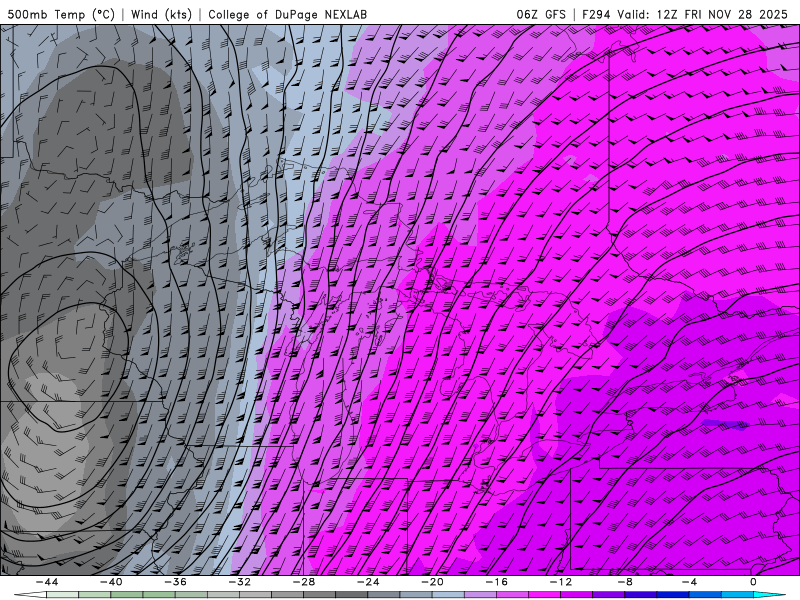The height and width of the screenshot is (600, 800).
Task: Click the 0 colorbar scale label
Action: pyautogui.click(x=753, y=582)
